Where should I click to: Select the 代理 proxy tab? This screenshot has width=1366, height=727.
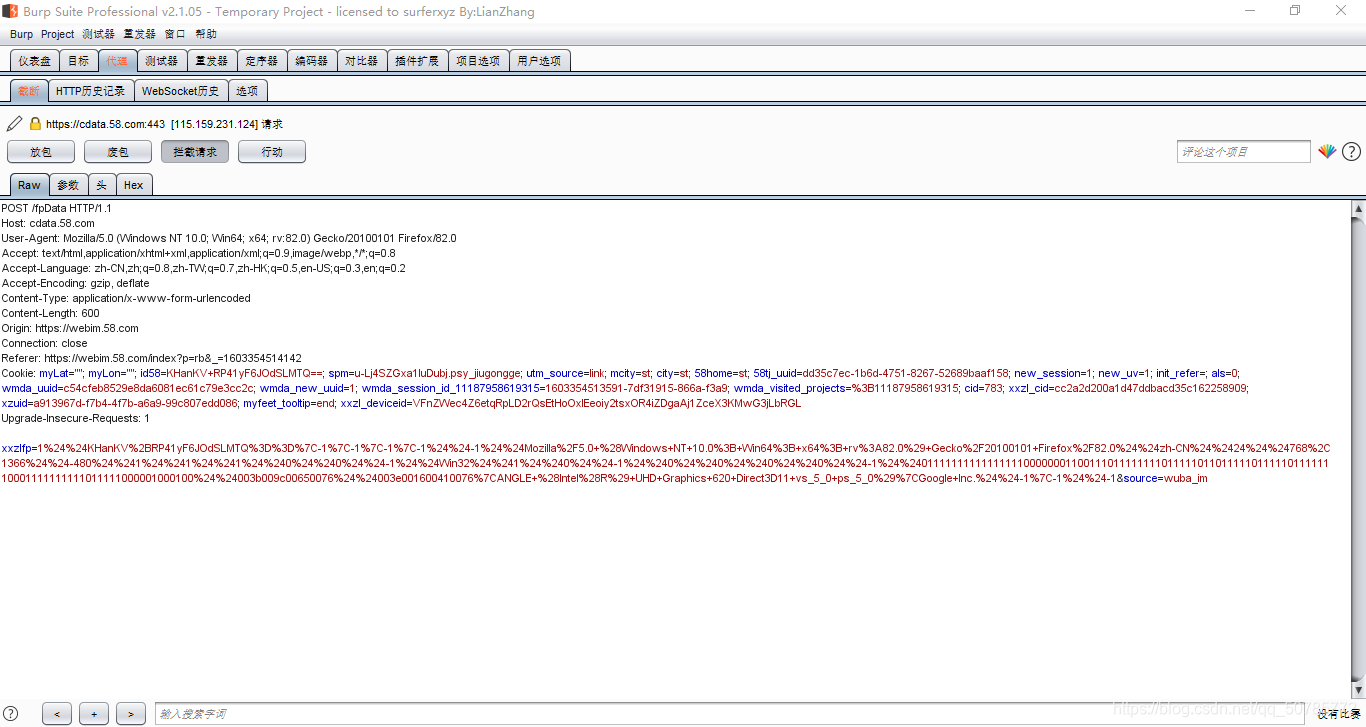point(117,61)
